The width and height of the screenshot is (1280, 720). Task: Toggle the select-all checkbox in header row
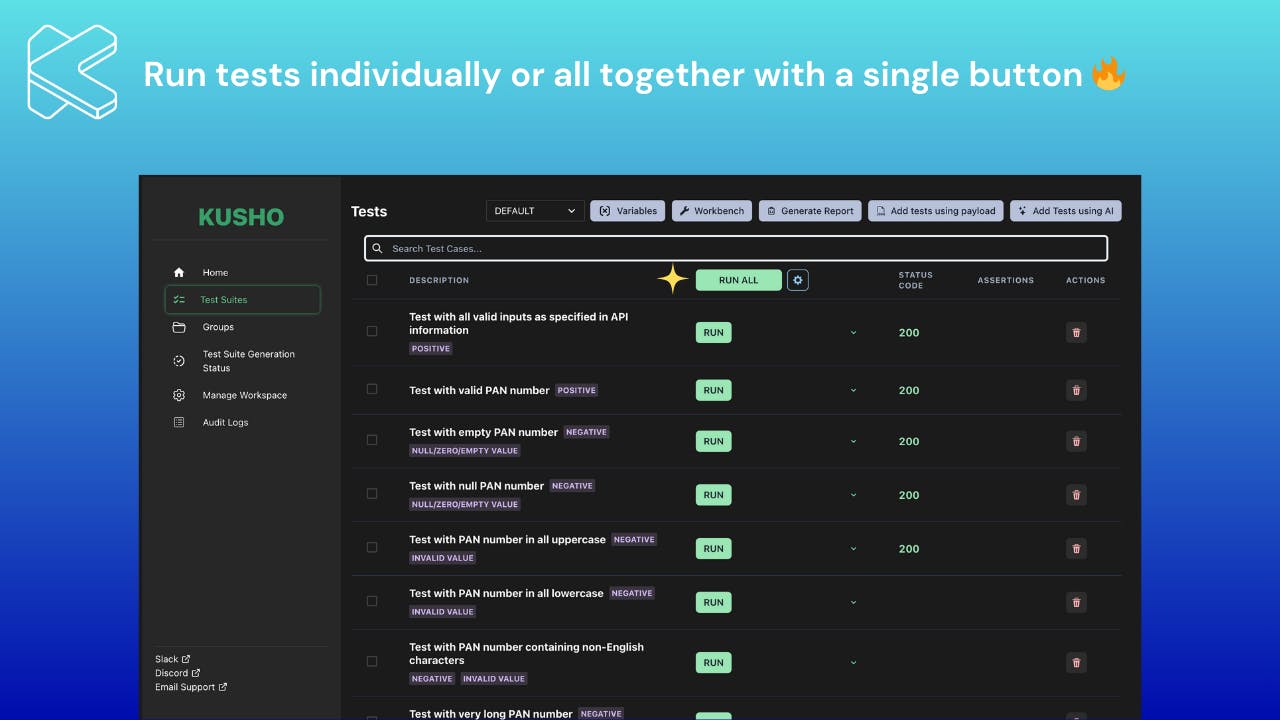(x=372, y=280)
